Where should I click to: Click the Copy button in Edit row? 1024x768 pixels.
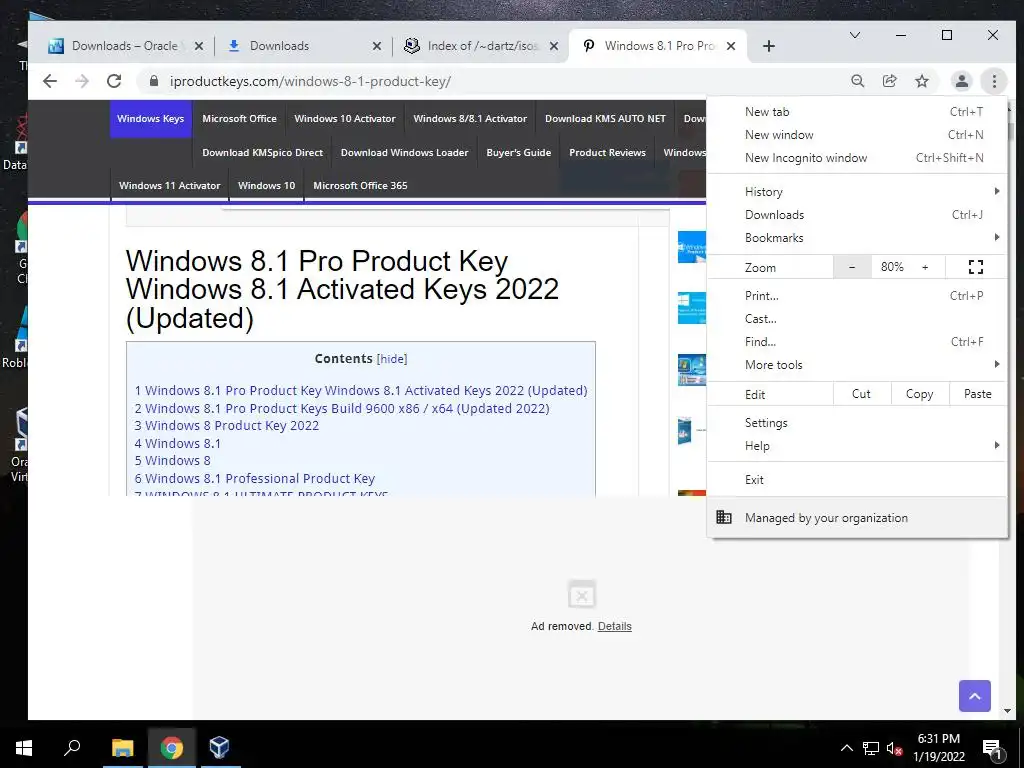920,394
